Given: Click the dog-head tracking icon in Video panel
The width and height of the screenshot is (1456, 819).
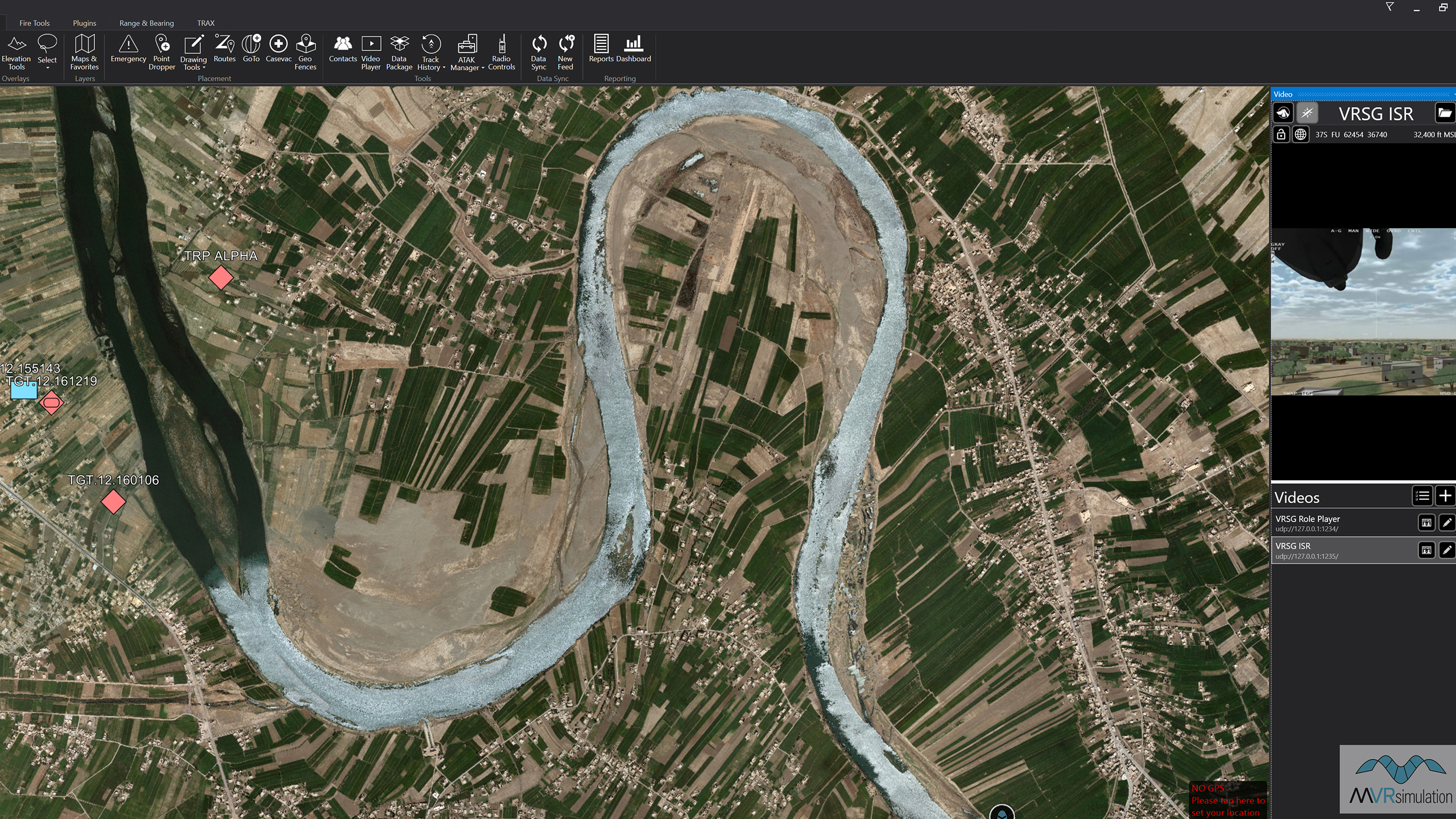Looking at the screenshot, I should coord(1283,113).
